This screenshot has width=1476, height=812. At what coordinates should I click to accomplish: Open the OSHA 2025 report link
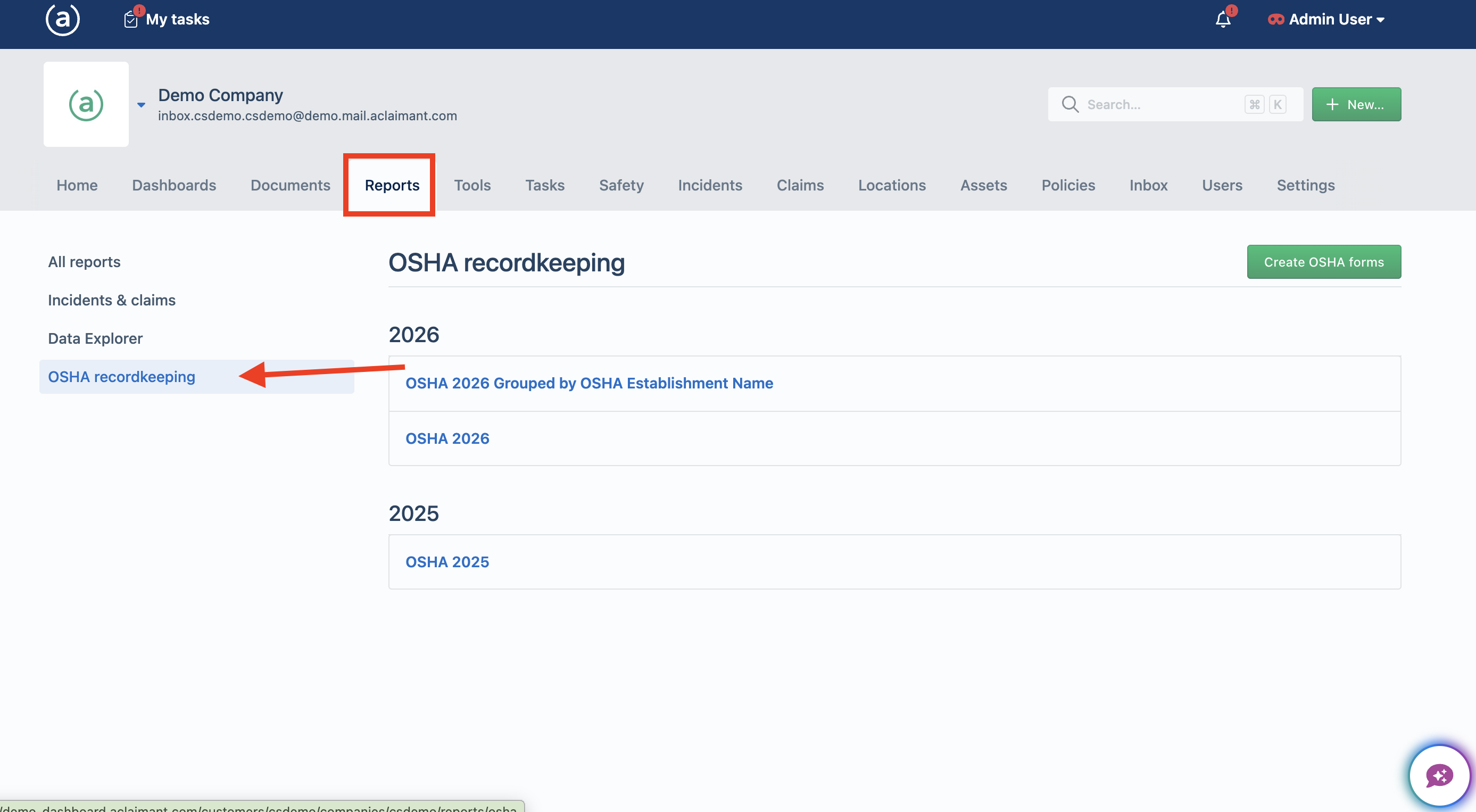click(x=447, y=562)
